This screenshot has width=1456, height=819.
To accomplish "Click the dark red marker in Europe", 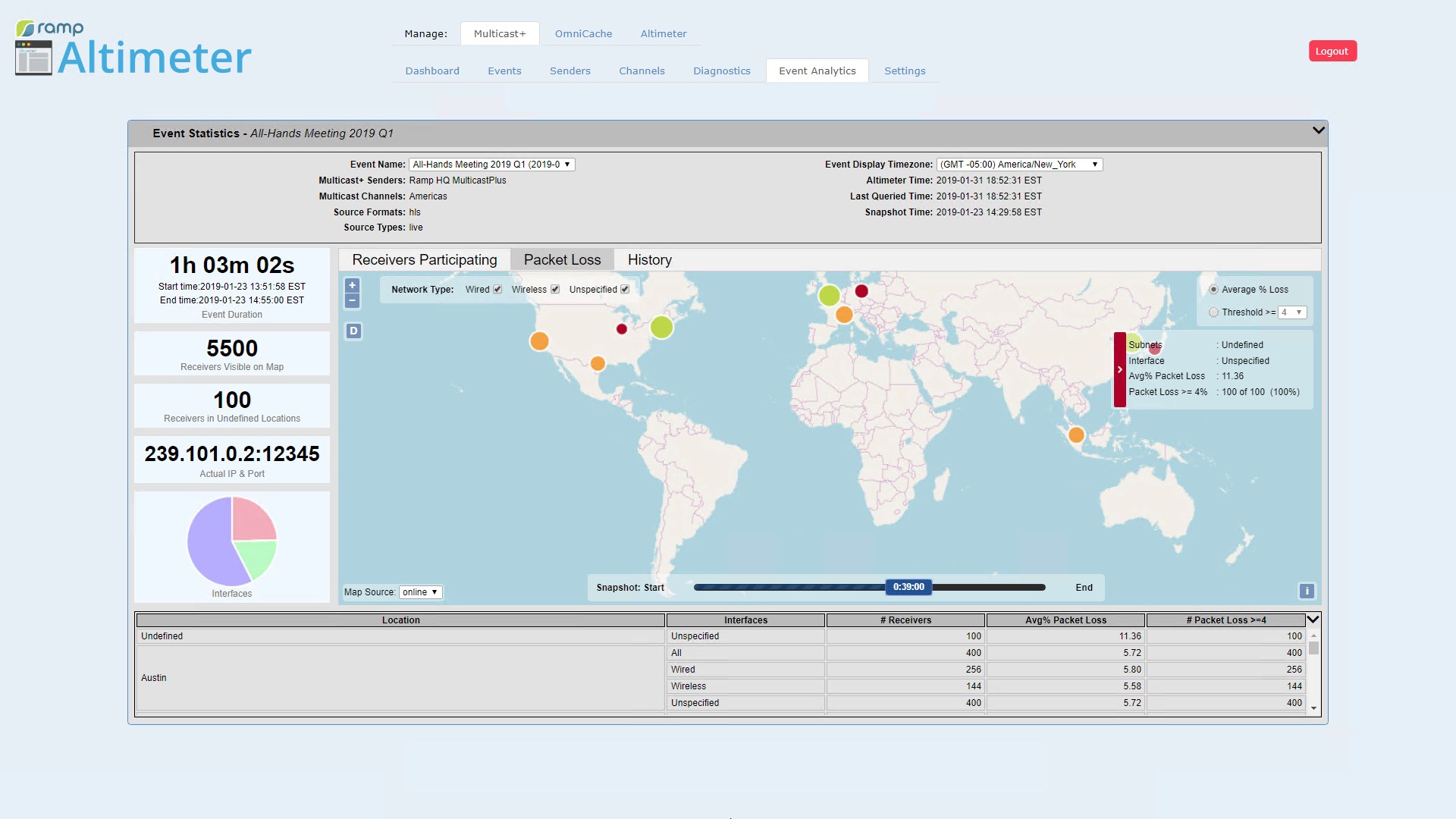I will (x=861, y=291).
